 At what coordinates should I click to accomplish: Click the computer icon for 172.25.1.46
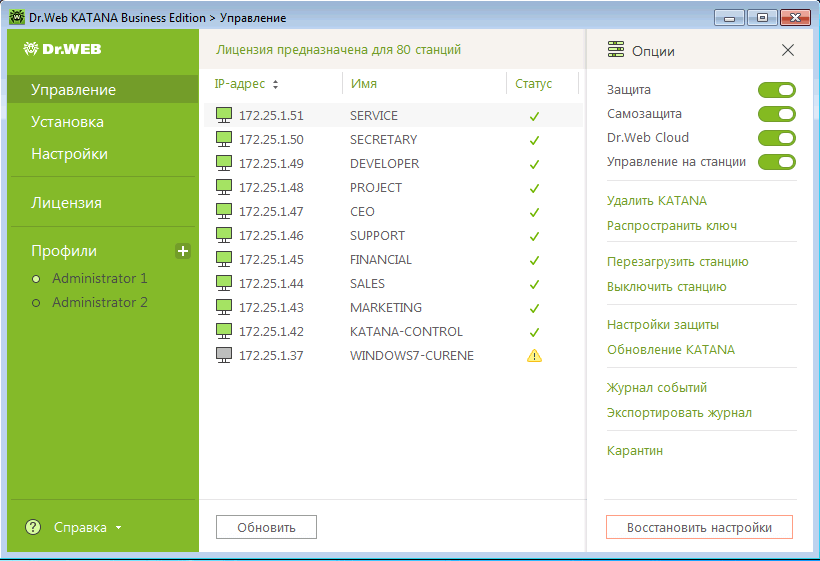224,235
